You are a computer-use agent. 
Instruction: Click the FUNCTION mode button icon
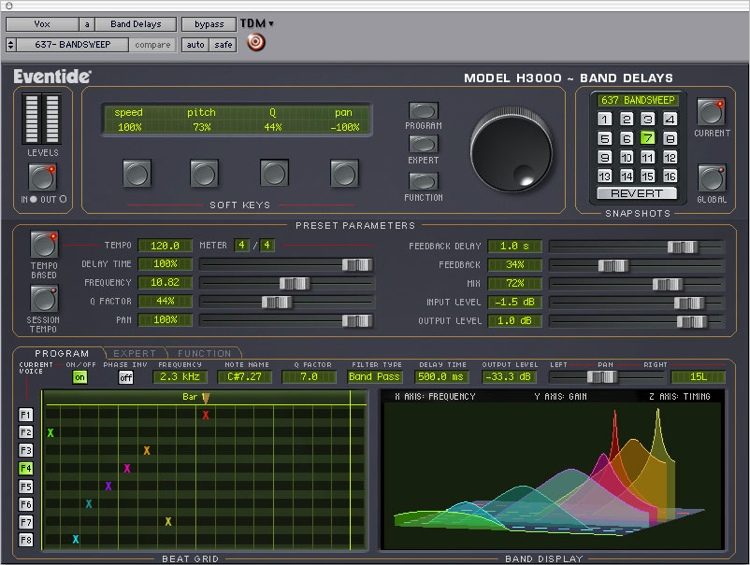(x=423, y=181)
